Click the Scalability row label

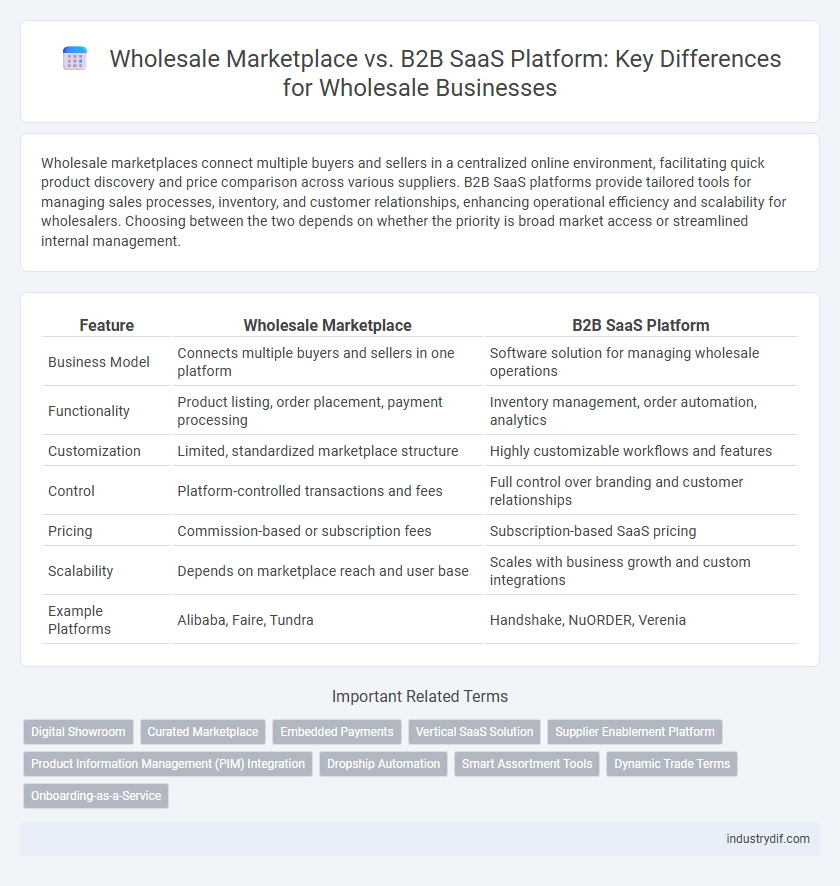[81, 571]
